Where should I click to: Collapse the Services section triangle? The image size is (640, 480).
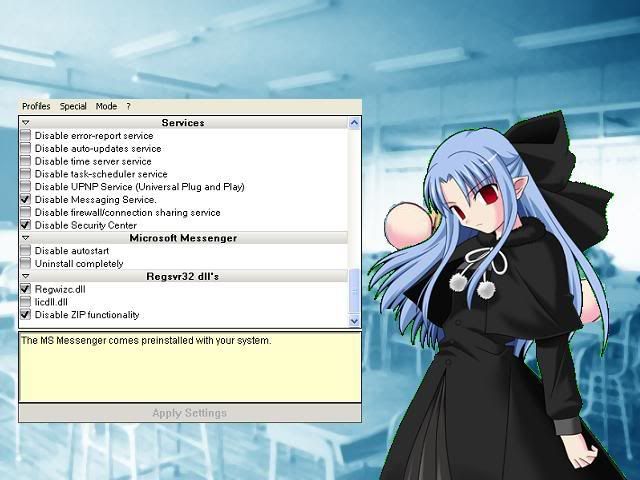[x=26, y=123]
